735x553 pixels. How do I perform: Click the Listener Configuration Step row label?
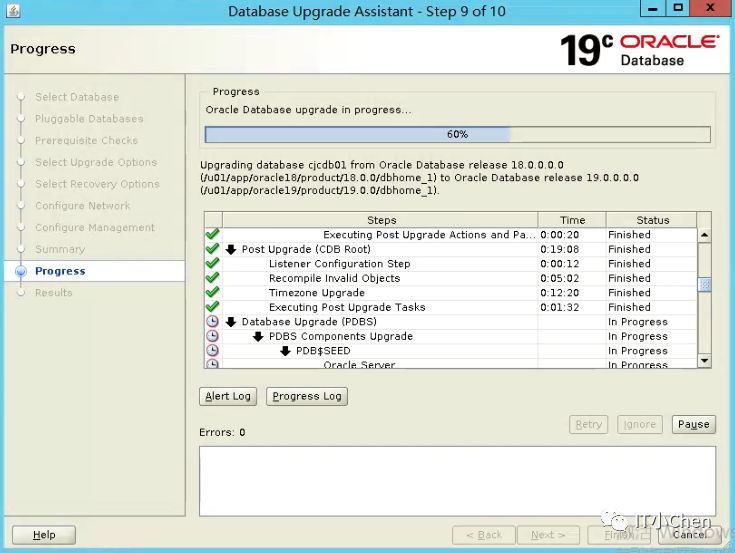pyautogui.click(x=339, y=263)
